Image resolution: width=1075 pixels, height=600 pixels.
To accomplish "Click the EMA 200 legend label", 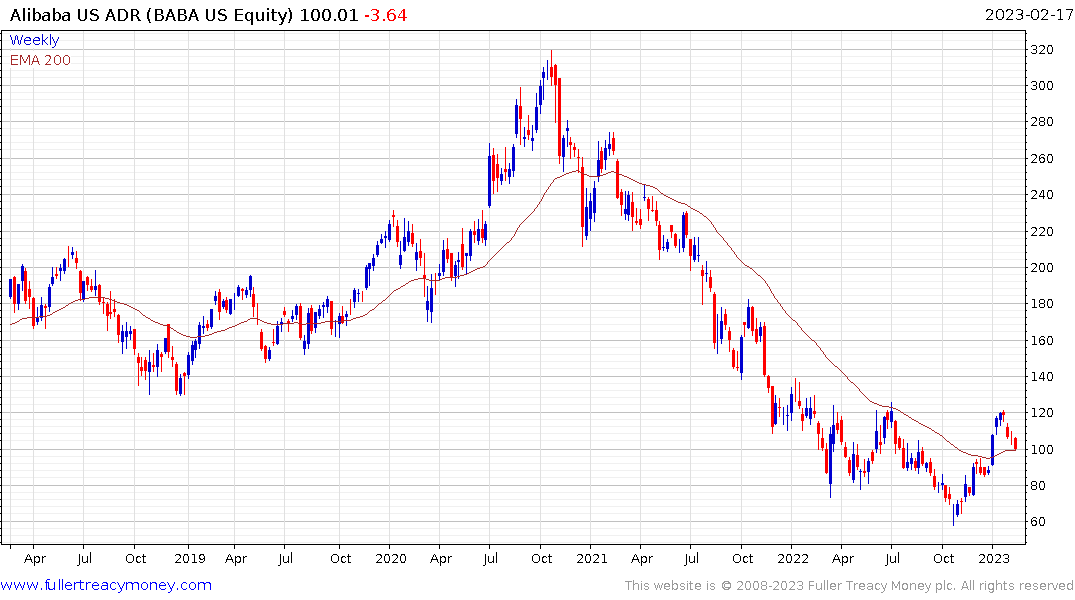I will tap(40, 60).
